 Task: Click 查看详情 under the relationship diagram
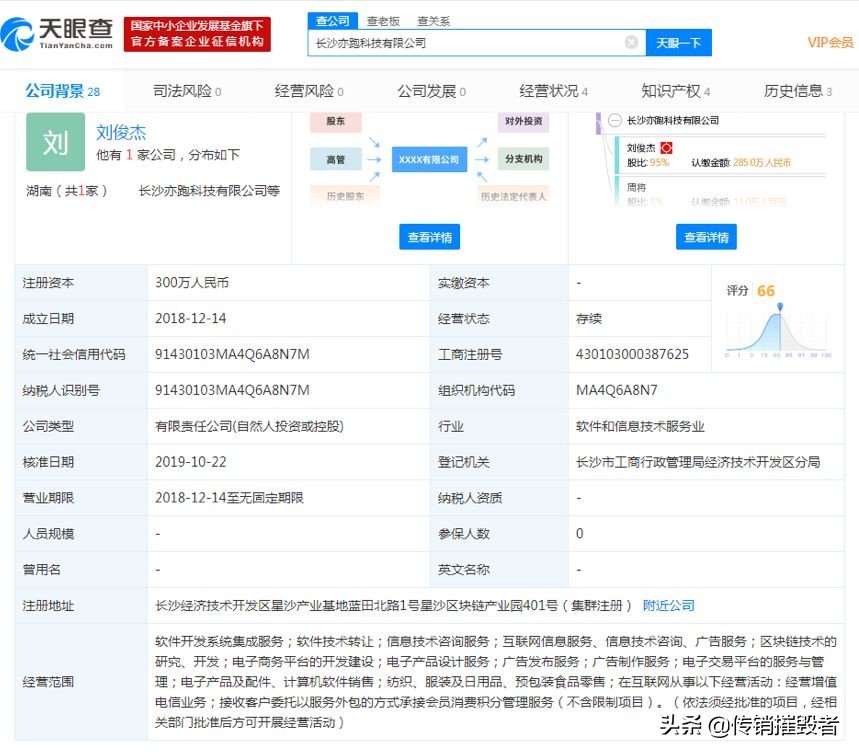click(x=430, y=237)
